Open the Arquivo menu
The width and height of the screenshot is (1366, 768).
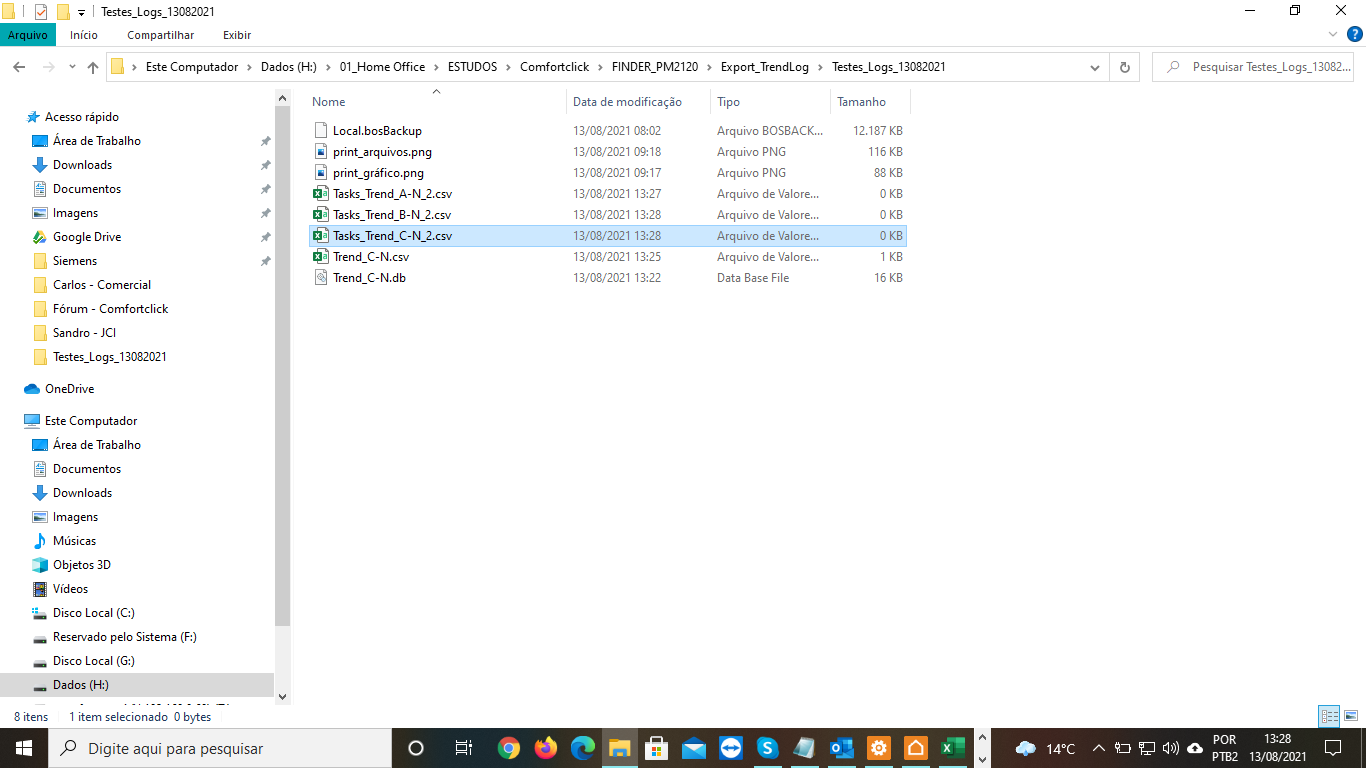tap(28, 35)
